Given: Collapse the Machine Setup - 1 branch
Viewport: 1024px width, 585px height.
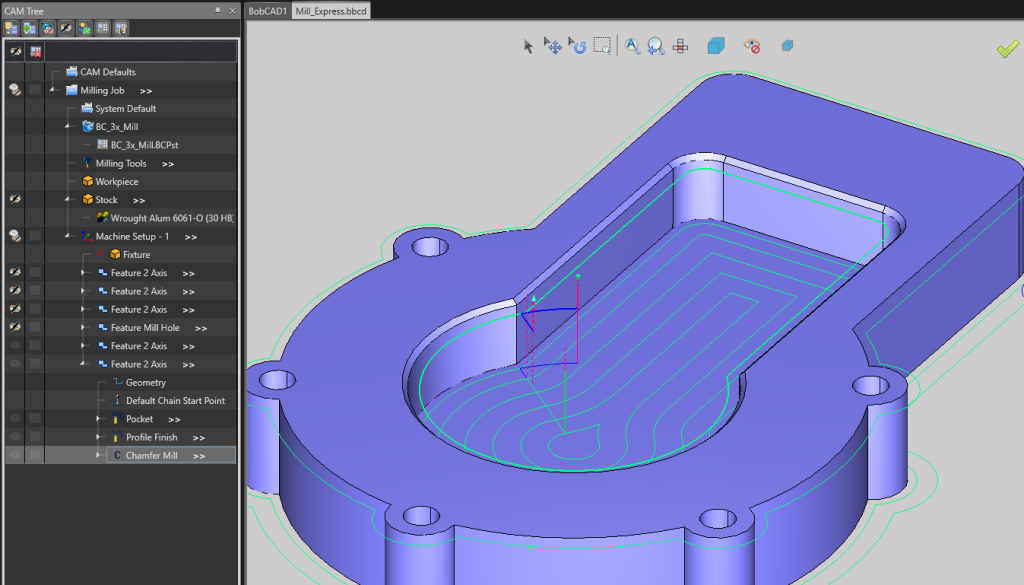Looking at the screenshot, I should click(x=68, y=236).
